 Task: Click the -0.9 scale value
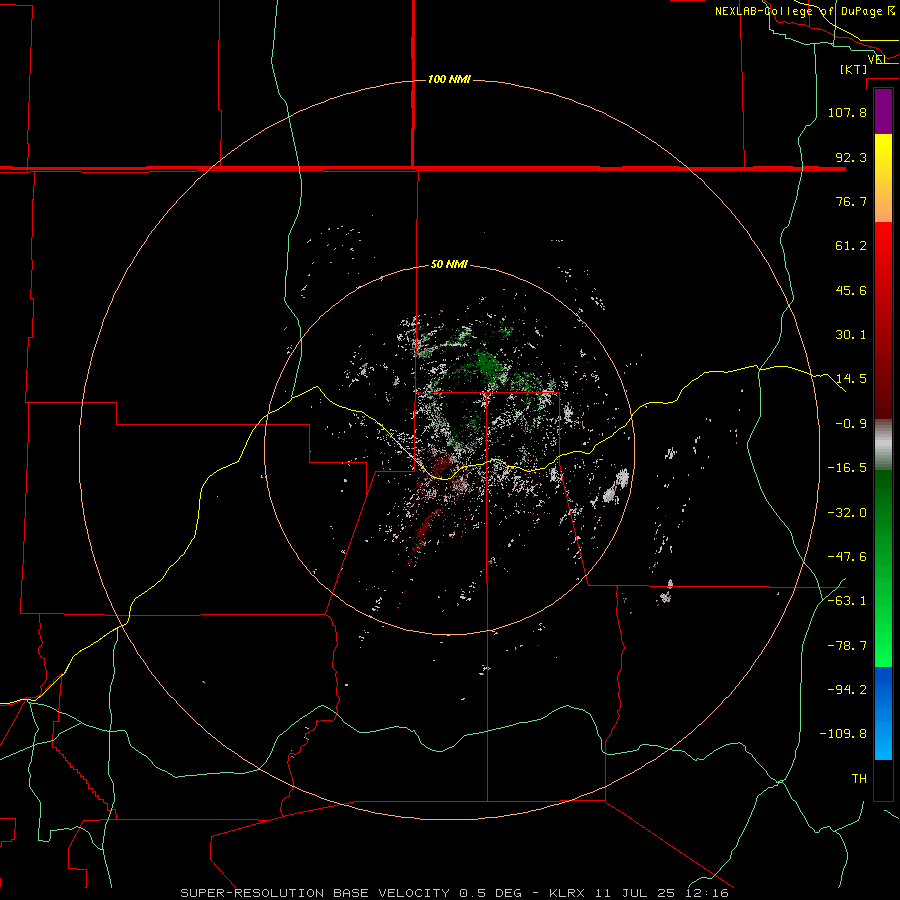[x=851, y=424]
